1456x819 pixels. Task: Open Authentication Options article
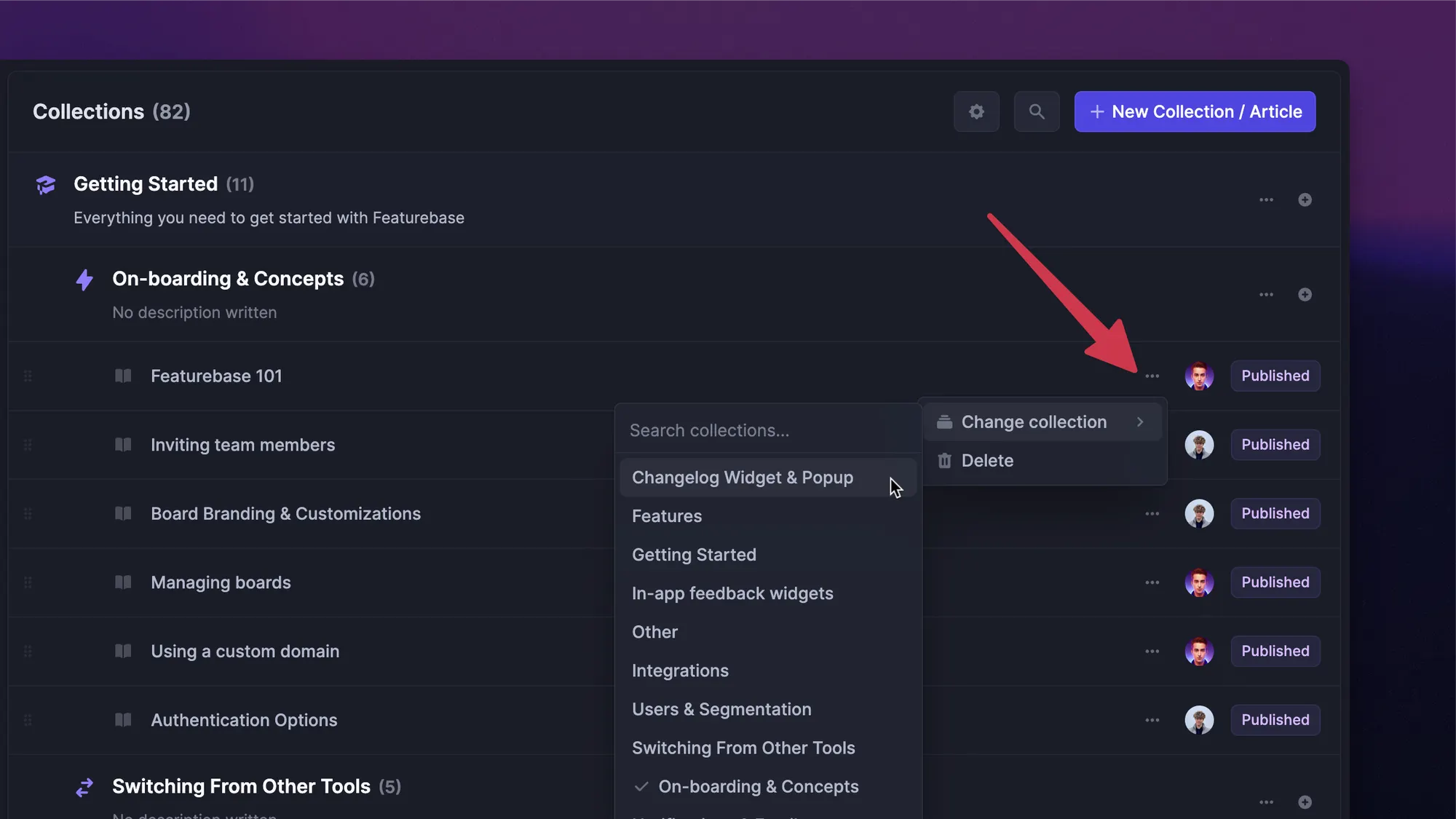point(244,720)
